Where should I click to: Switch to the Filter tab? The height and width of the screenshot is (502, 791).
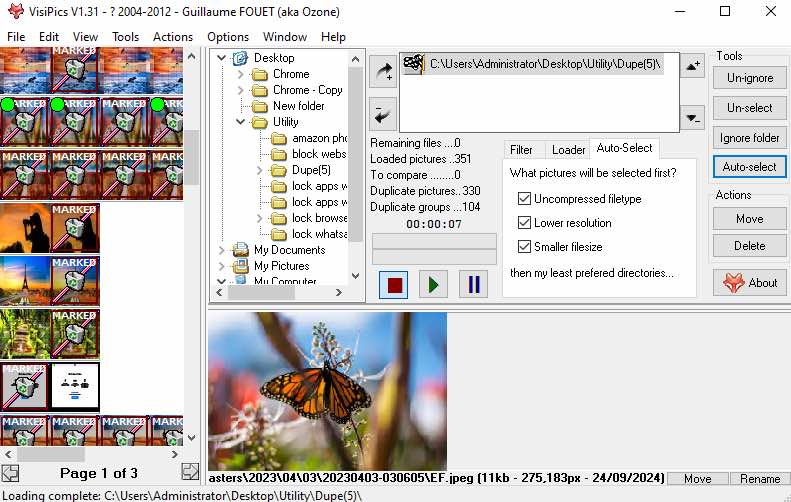click(x=521, y=150)
